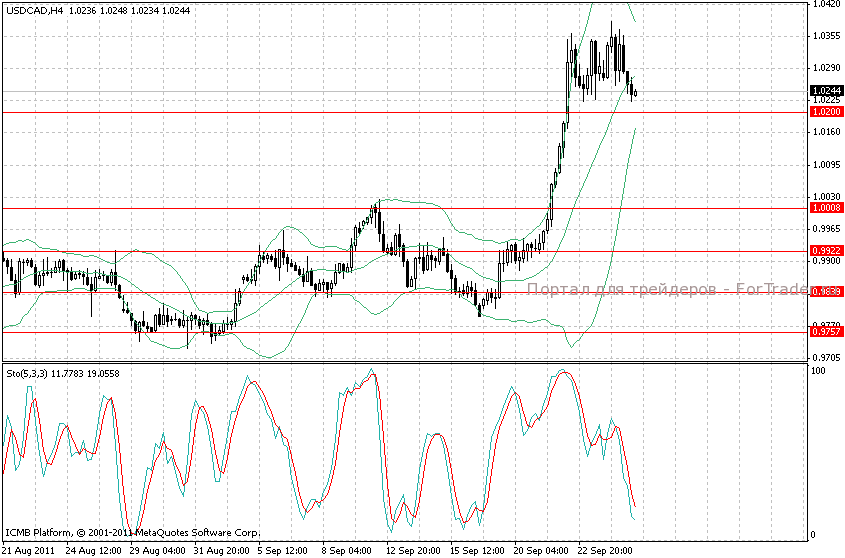Click the red 0.9838 level label
Viewport: 845px width, 558px height.
pyautogui.click(x=825, y=292)
